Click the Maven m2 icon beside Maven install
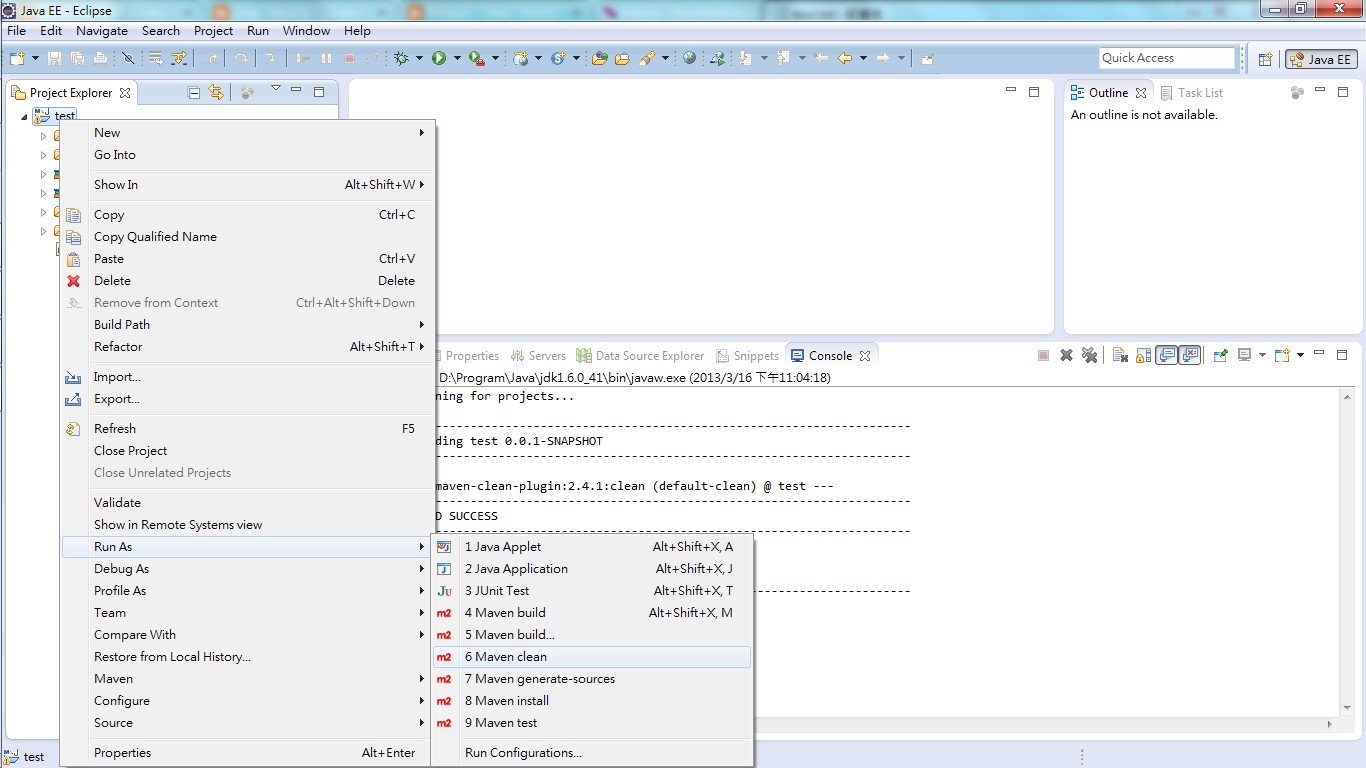1366x768 pixels. [x=444, y=701]
